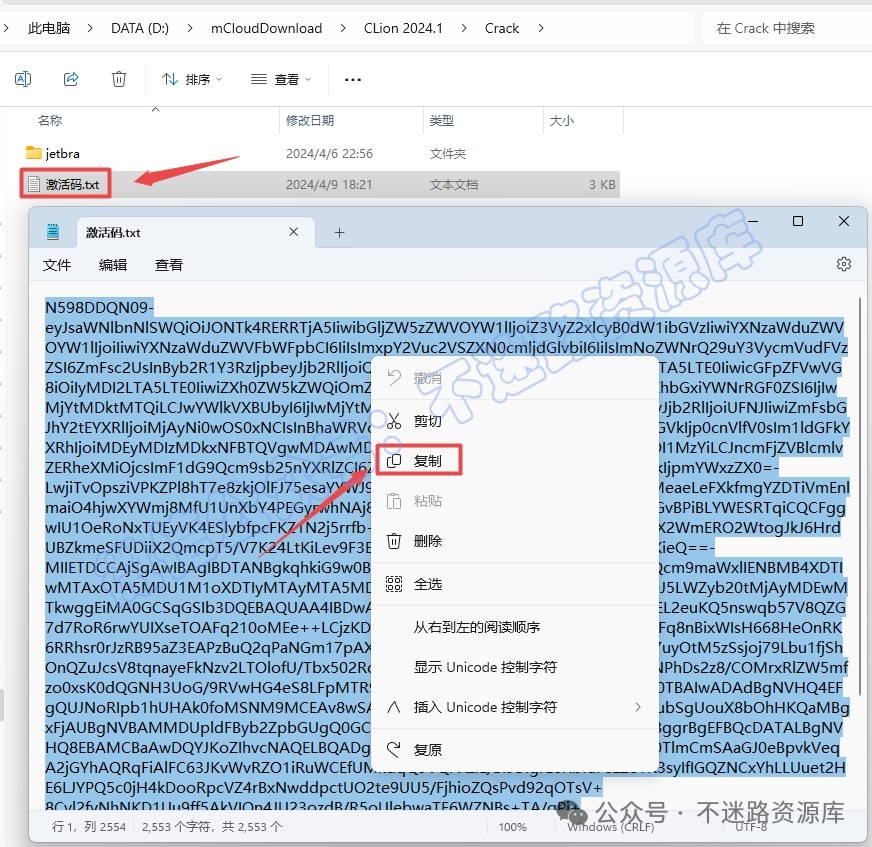This screenshot has height=847, width=872.
Task: Sort by 类型 column header
Action: click(x=442, y=120)
